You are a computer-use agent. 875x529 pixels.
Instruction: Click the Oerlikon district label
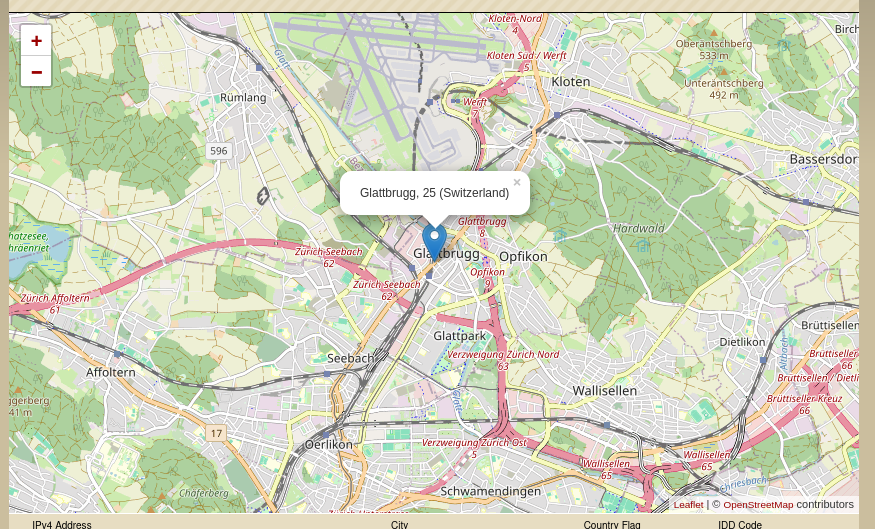click(x=329, y=445)
